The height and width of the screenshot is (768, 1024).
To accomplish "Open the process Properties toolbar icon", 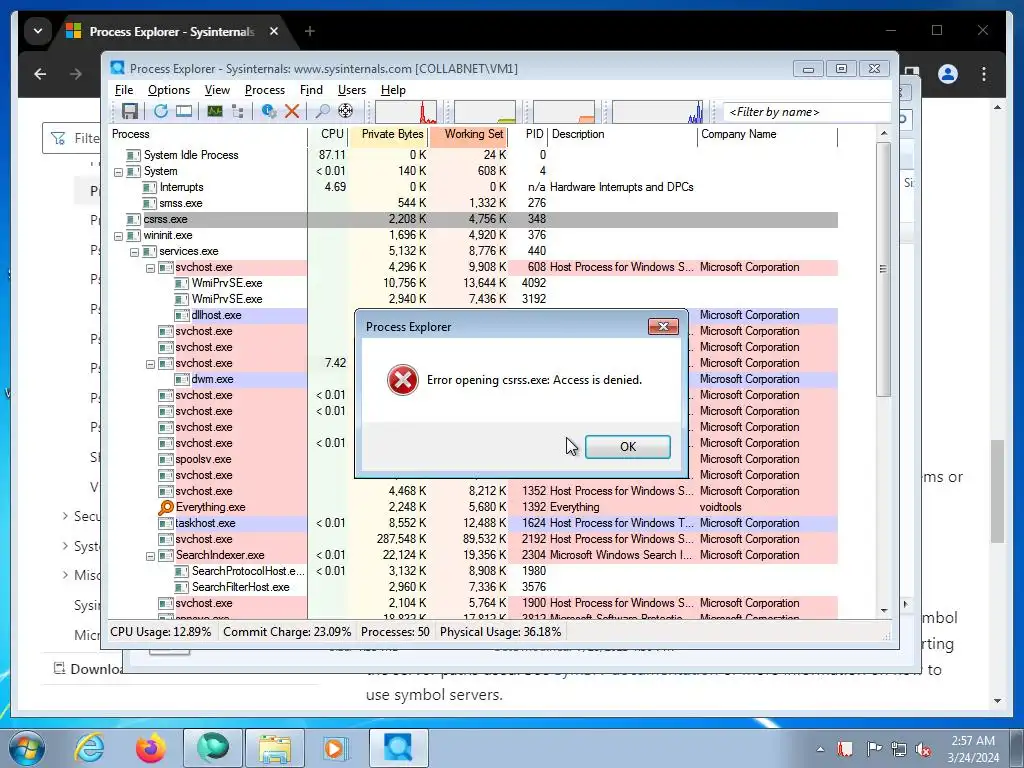I will point(268,111).
